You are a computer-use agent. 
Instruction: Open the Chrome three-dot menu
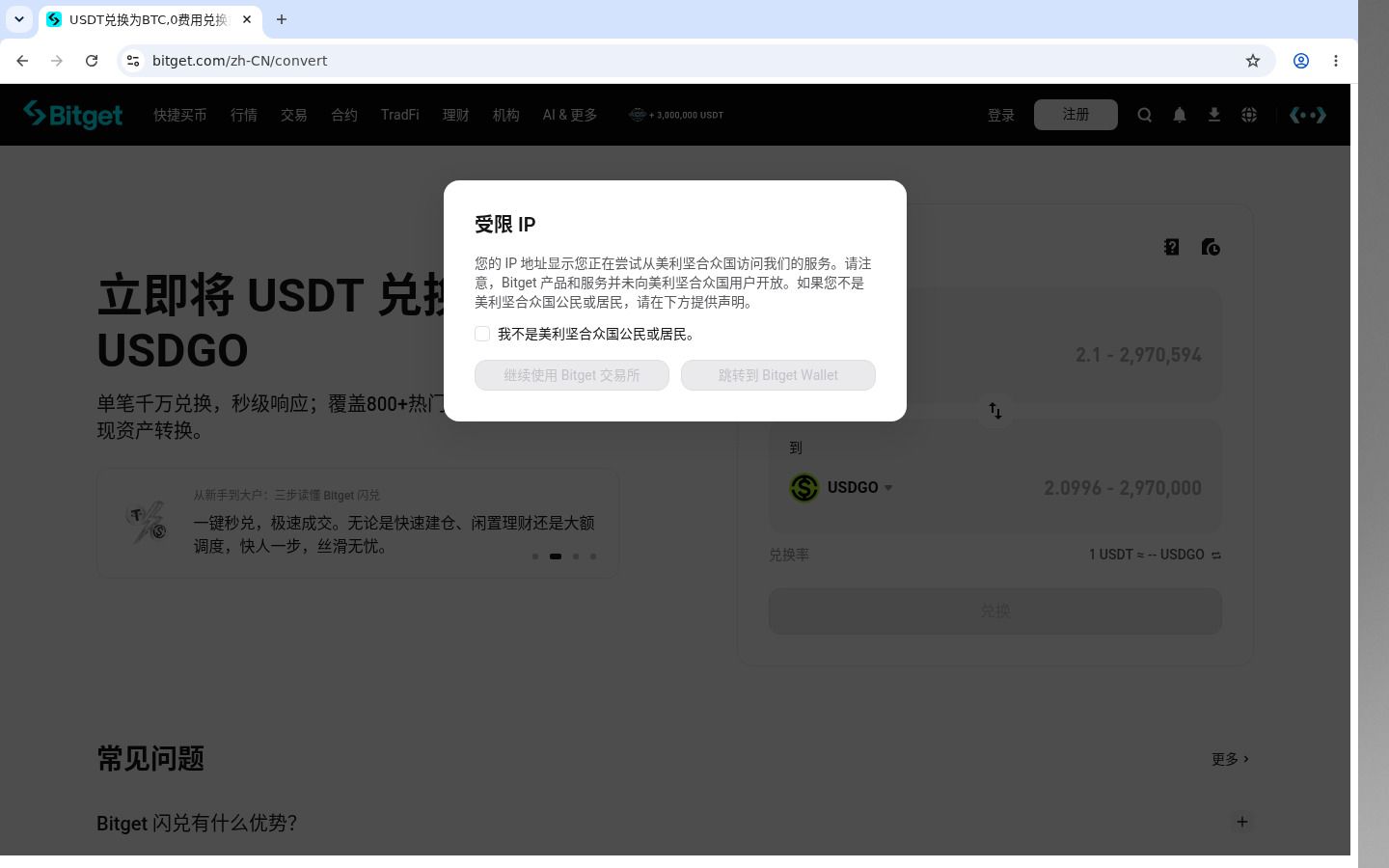point(1336,61)
